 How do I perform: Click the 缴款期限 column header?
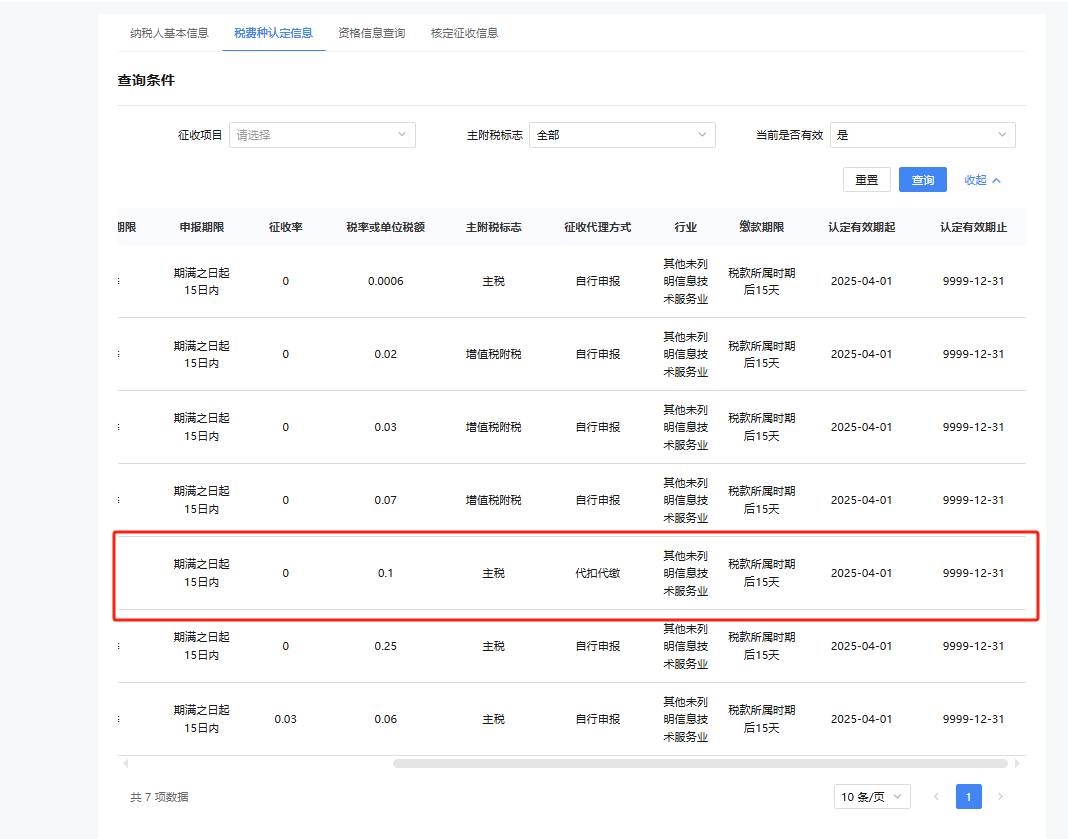pyautogui.click(x=761, y=227)
